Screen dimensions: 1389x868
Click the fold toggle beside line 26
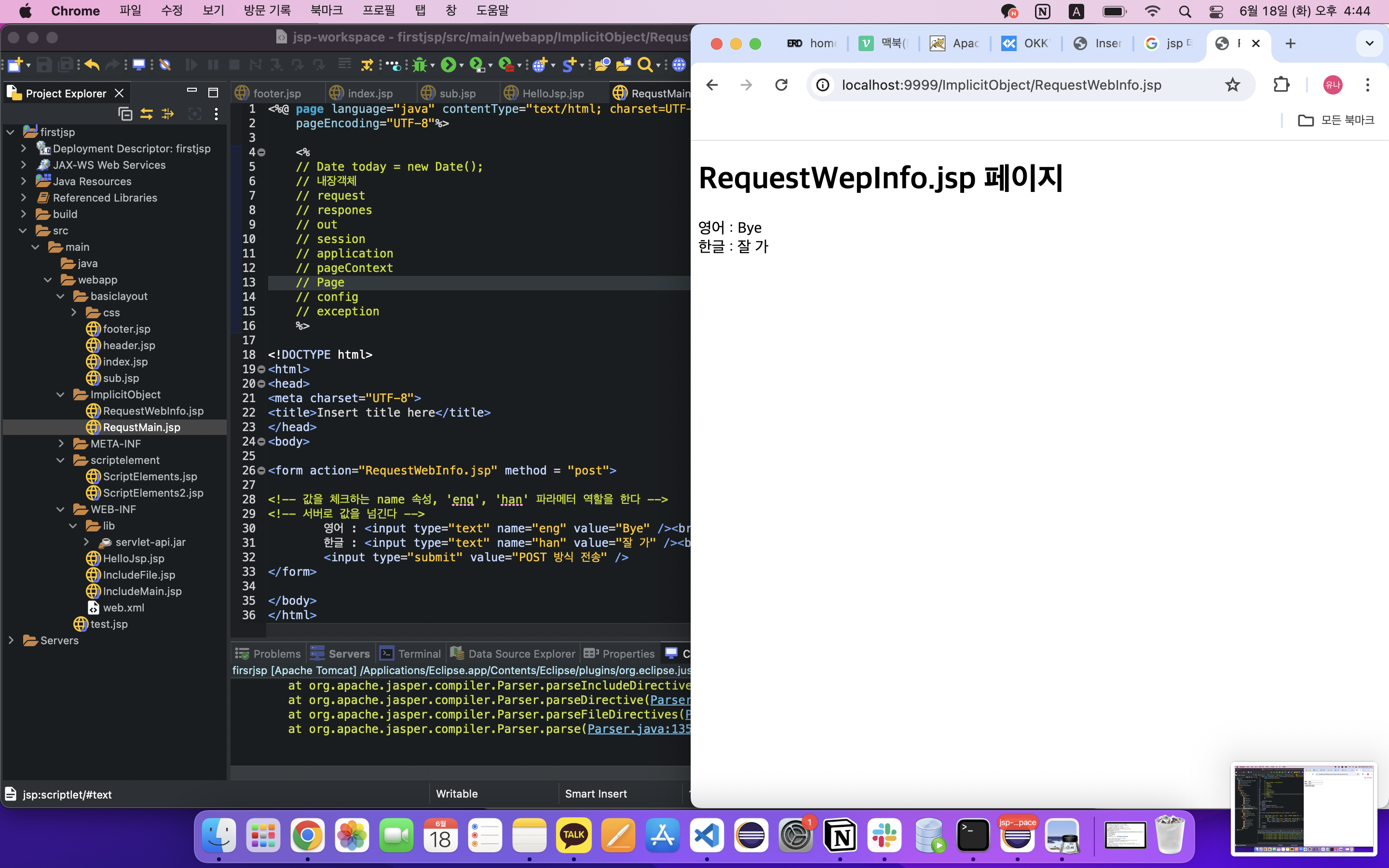262,470
